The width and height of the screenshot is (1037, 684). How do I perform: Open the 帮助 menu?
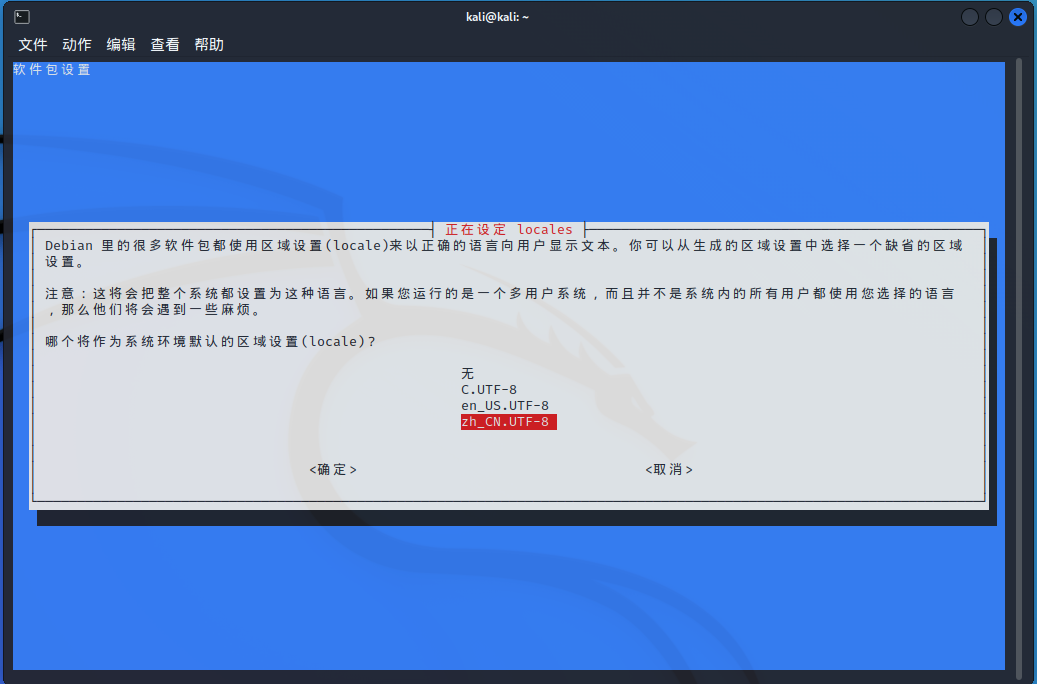[x=209, y=45]
